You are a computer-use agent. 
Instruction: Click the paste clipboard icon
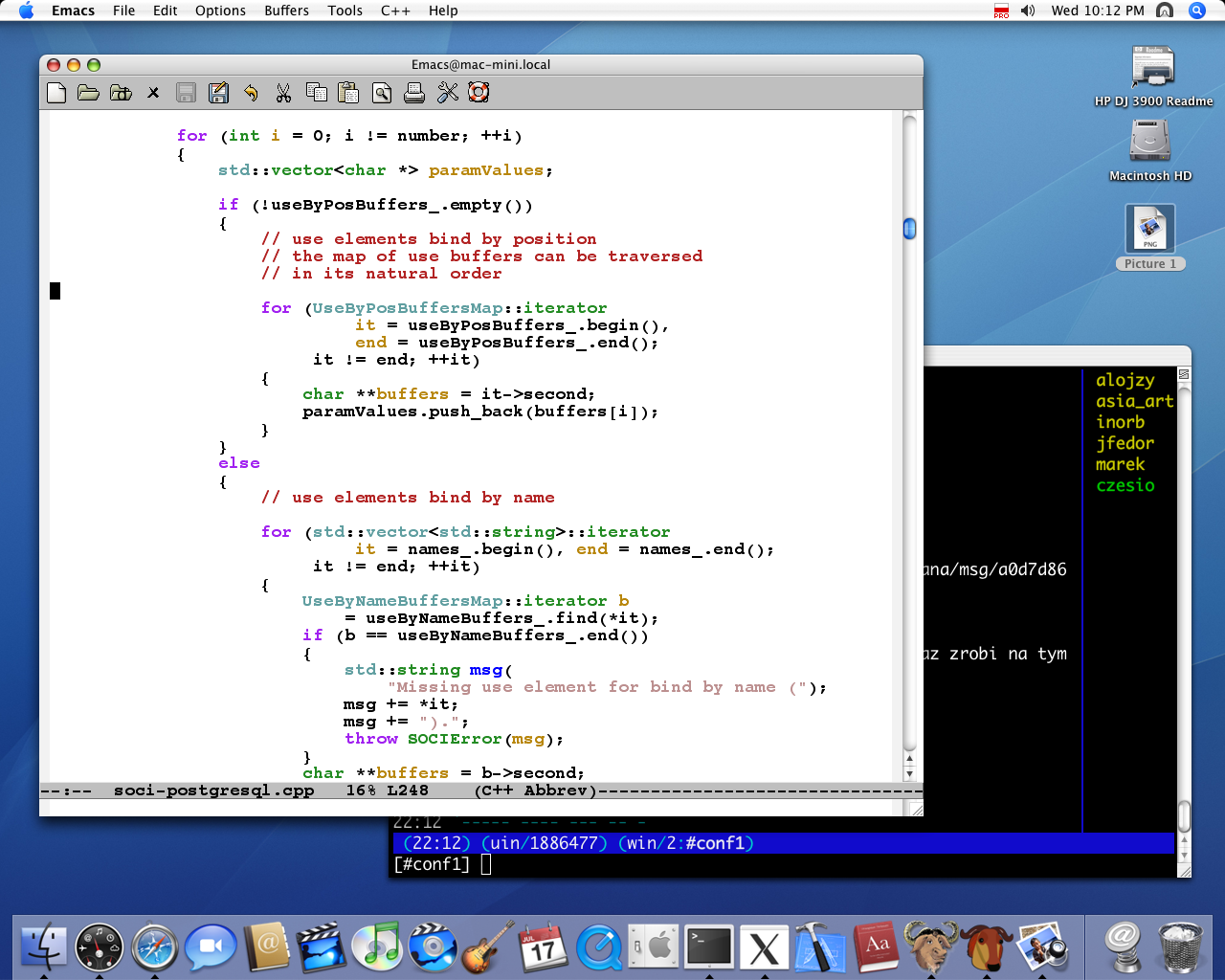click(348, 93)
